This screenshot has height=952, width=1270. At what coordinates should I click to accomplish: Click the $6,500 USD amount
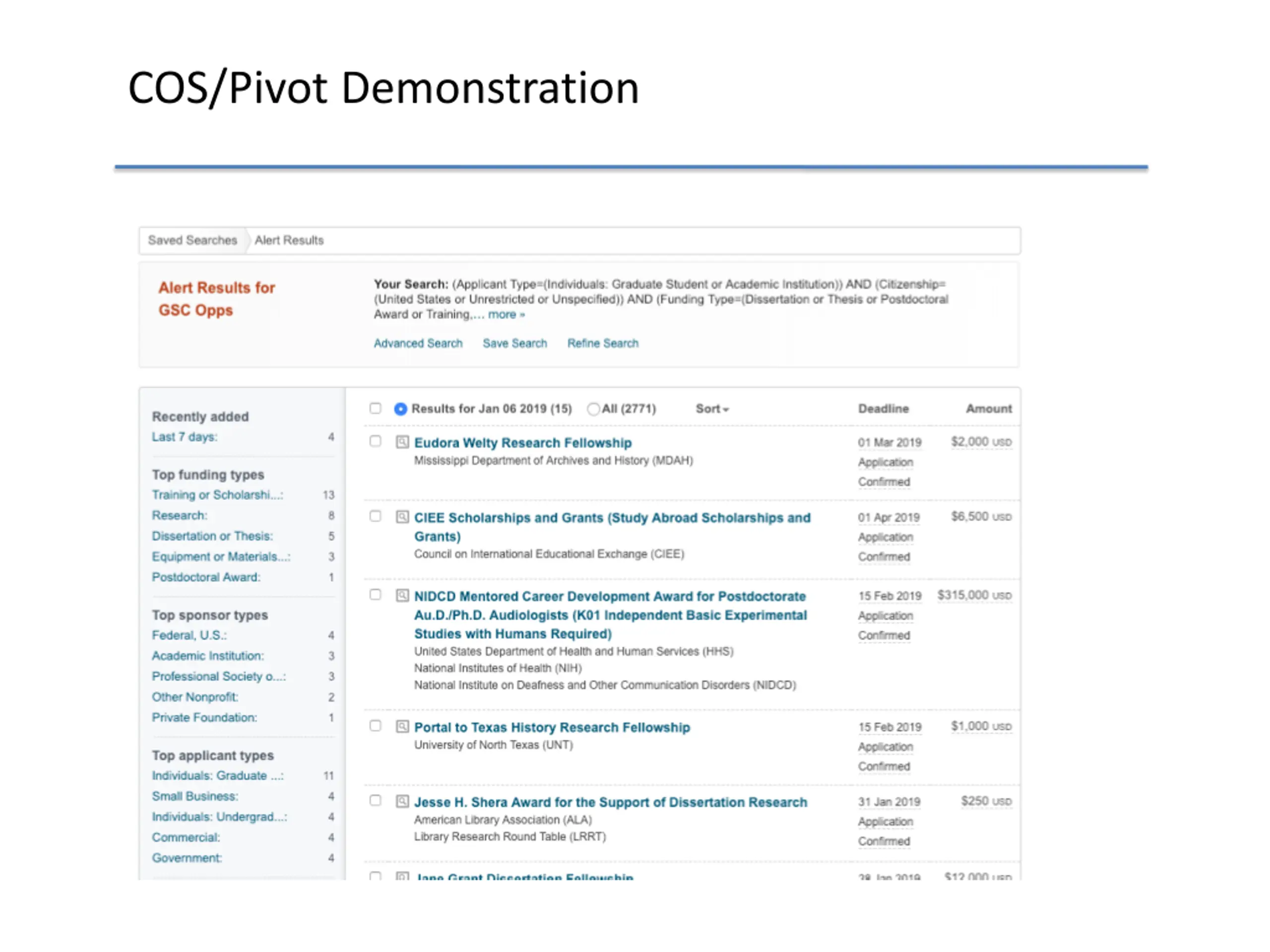pos(981,517)
